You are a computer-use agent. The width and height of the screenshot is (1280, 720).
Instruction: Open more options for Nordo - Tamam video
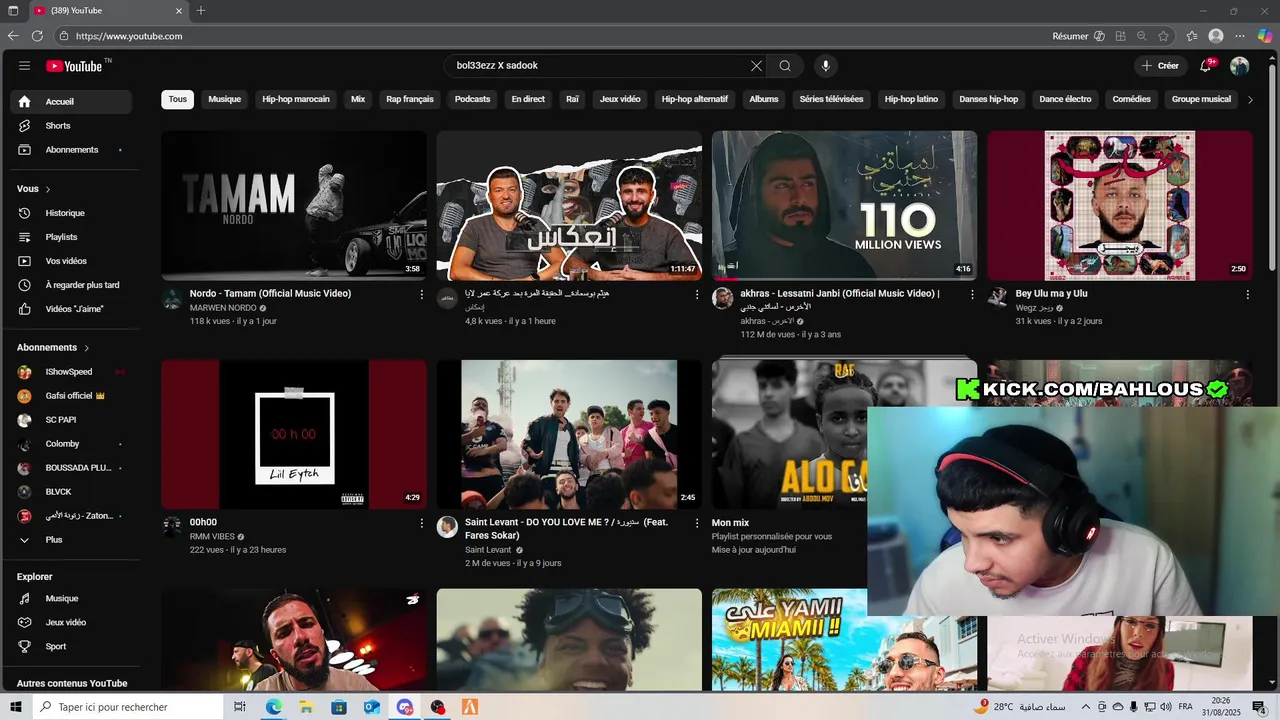coord(422,295)
